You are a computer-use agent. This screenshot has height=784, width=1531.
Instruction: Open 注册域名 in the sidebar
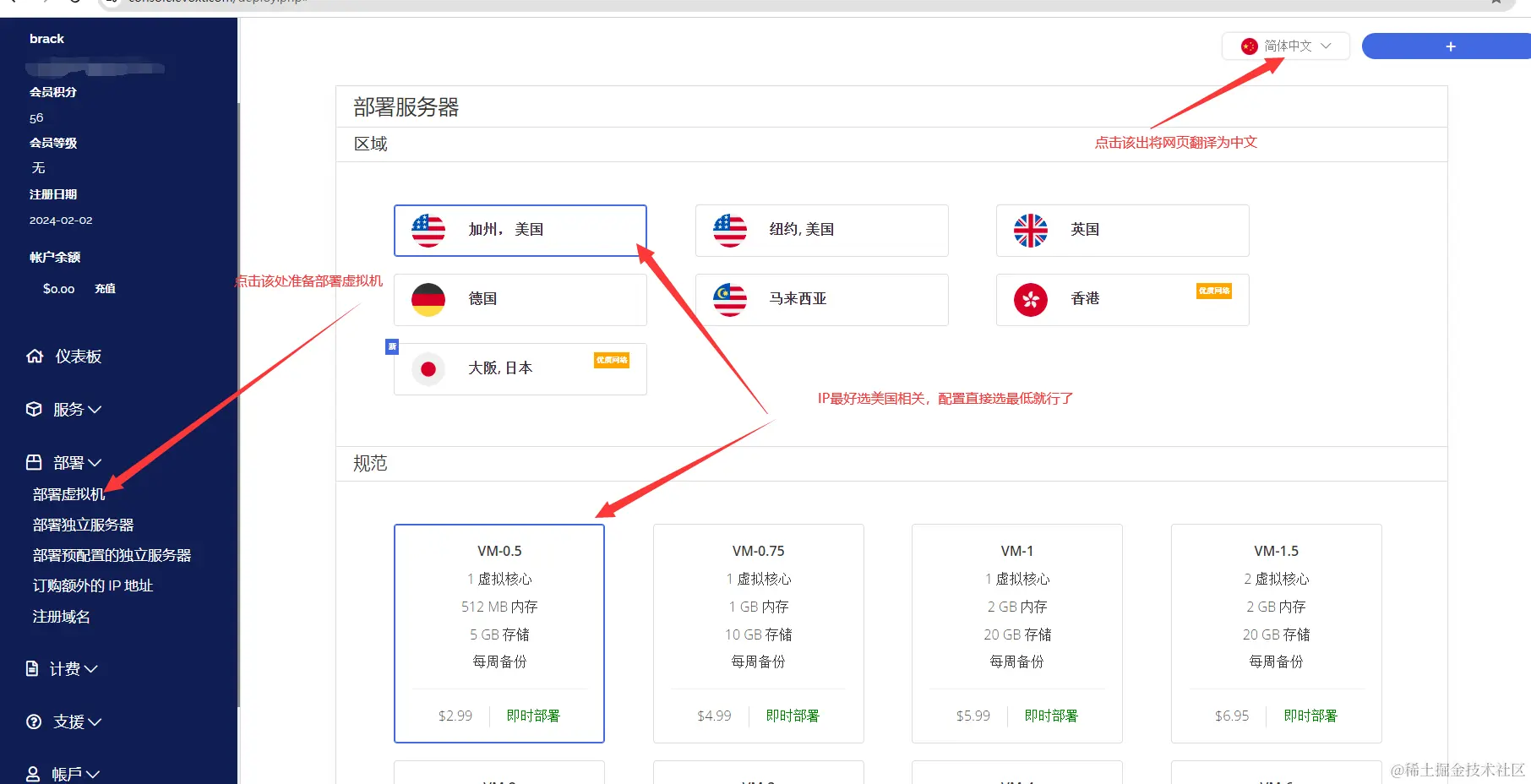[x=60, y=616]
